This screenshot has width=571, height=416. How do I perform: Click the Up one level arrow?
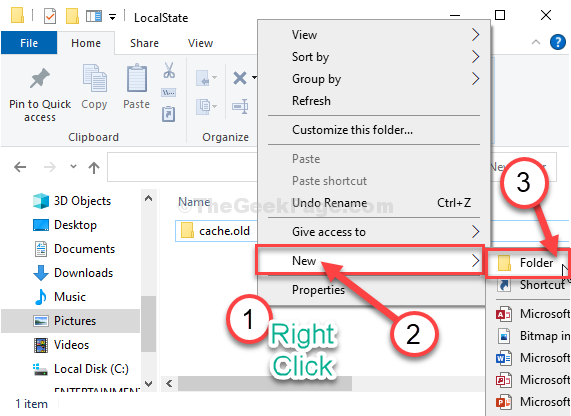pos(94,167)
